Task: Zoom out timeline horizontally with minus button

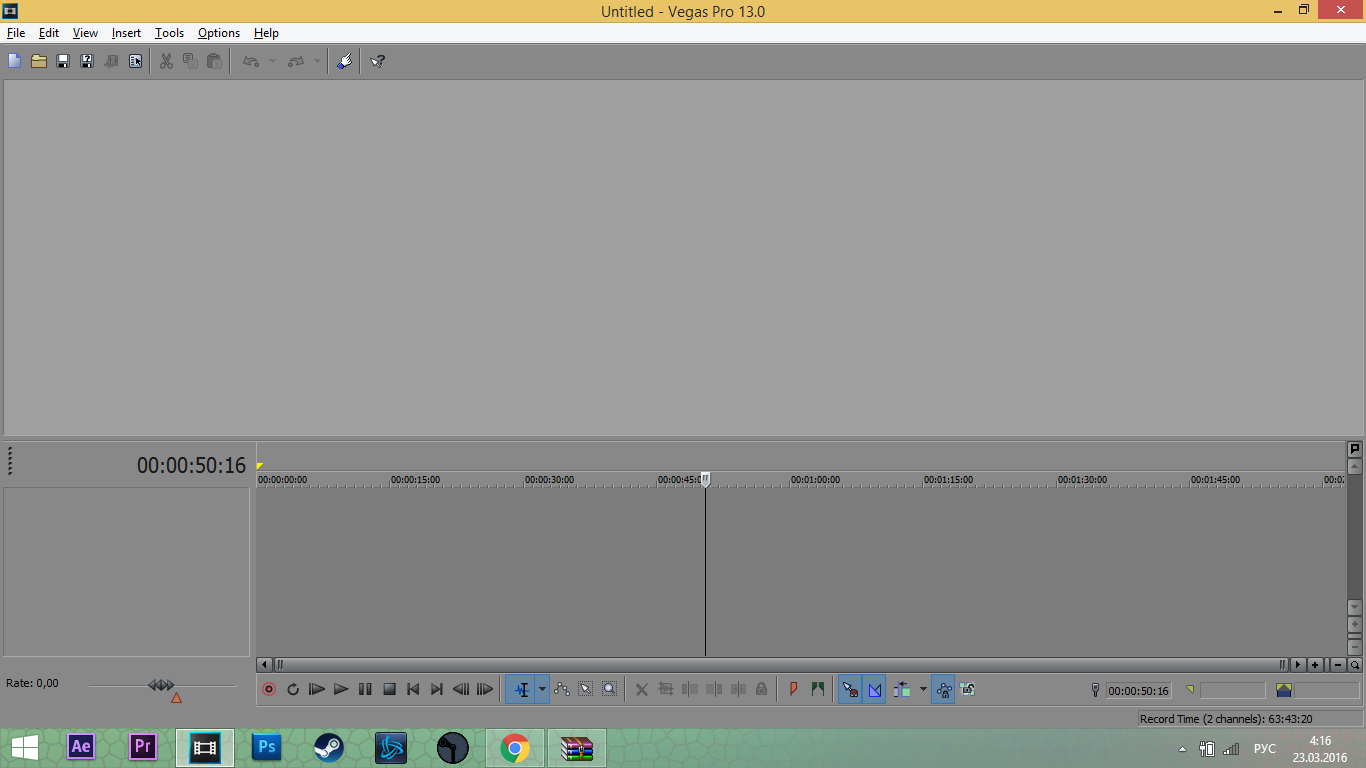Action: click(1338, 664)
